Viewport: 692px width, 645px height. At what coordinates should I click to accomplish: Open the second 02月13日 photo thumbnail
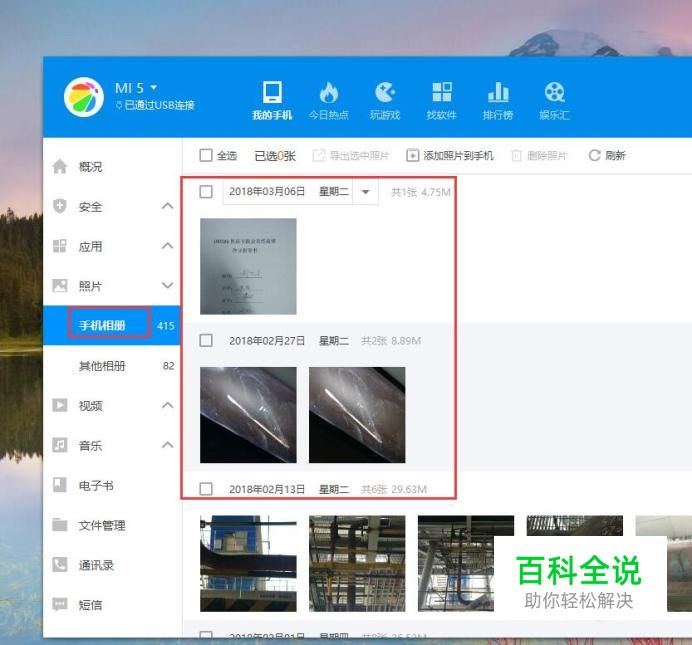tap(357, 563)
